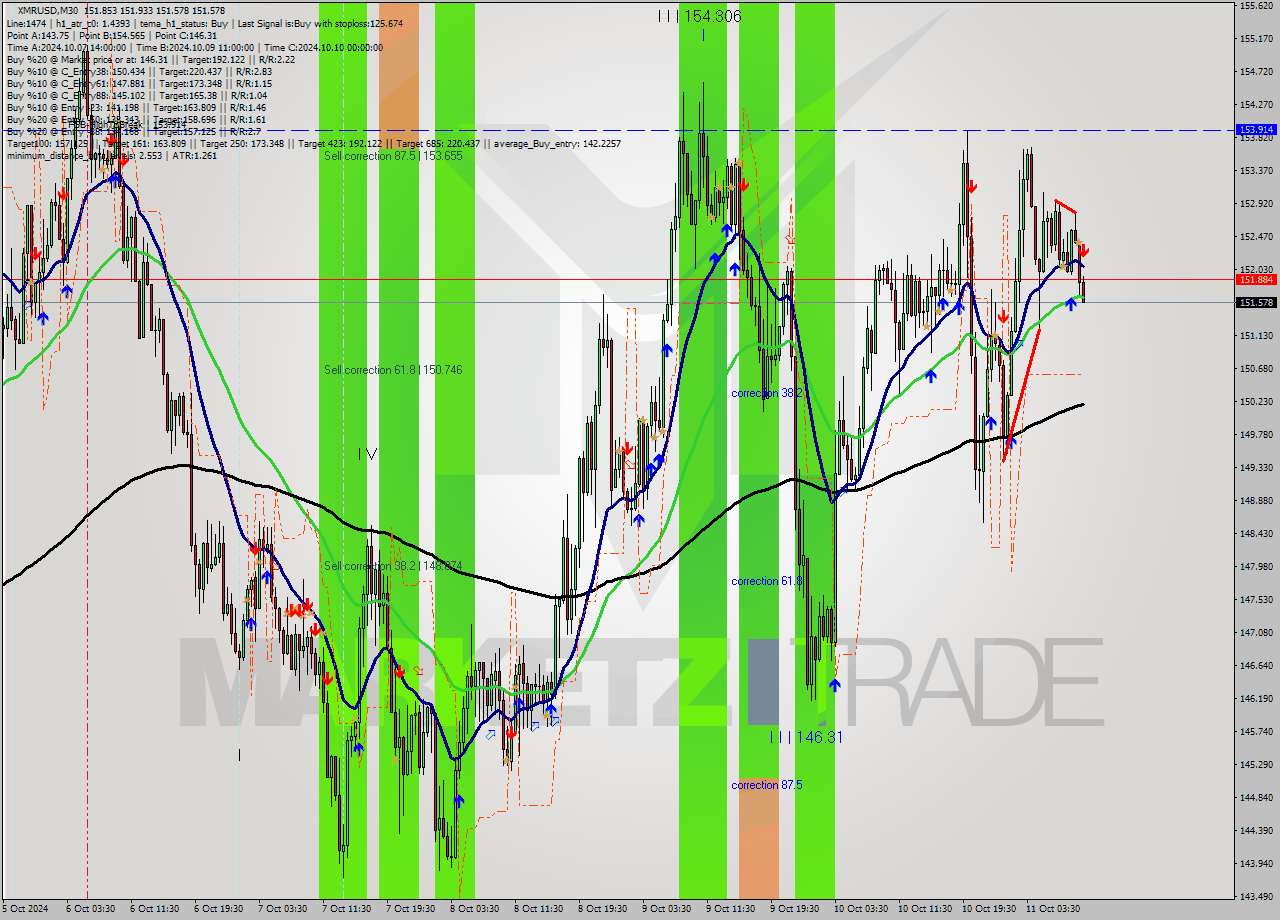
Task: Select the 'Sell correction 87.5 | 153.655' label
Action: pos(393,156)
